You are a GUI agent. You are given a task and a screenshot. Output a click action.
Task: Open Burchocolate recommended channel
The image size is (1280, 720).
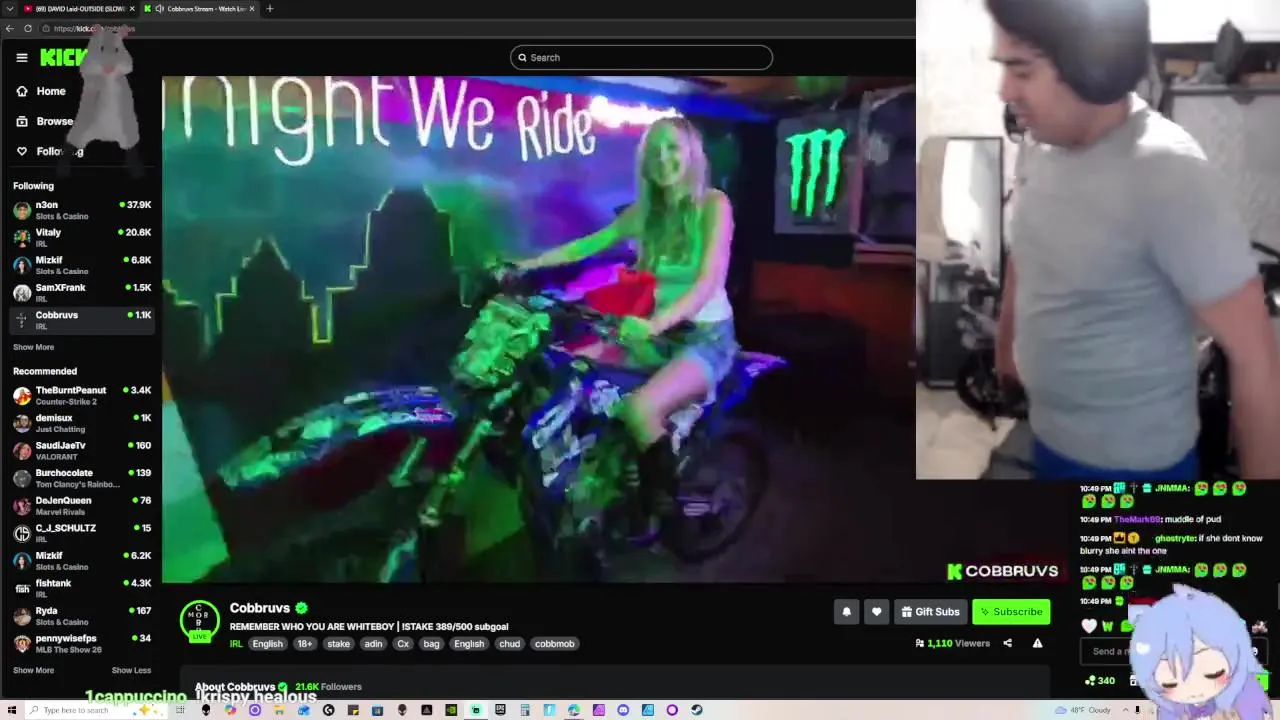(x=82, y=478)
